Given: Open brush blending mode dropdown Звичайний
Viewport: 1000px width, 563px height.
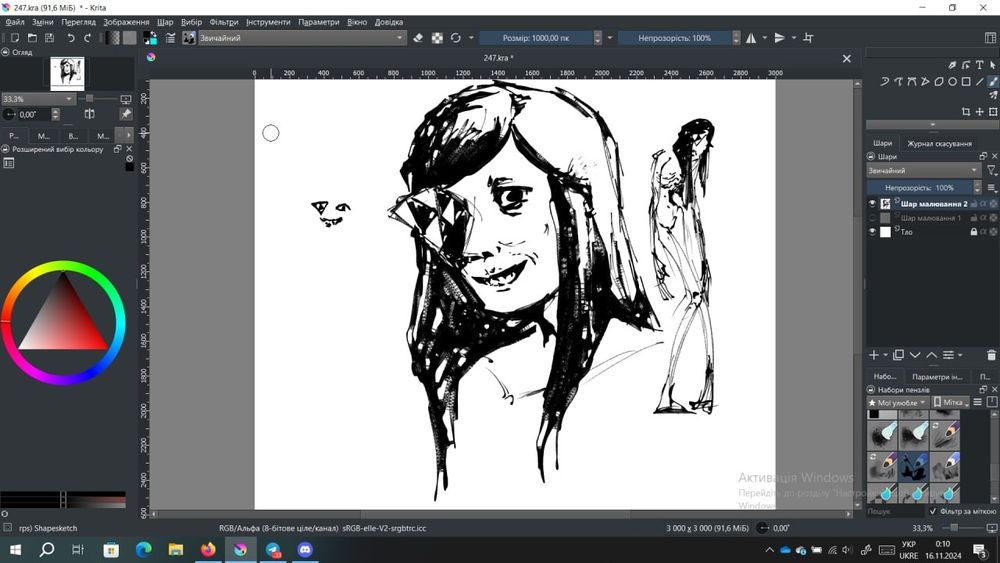Looking at the screenshot, I should coord(302,38).
